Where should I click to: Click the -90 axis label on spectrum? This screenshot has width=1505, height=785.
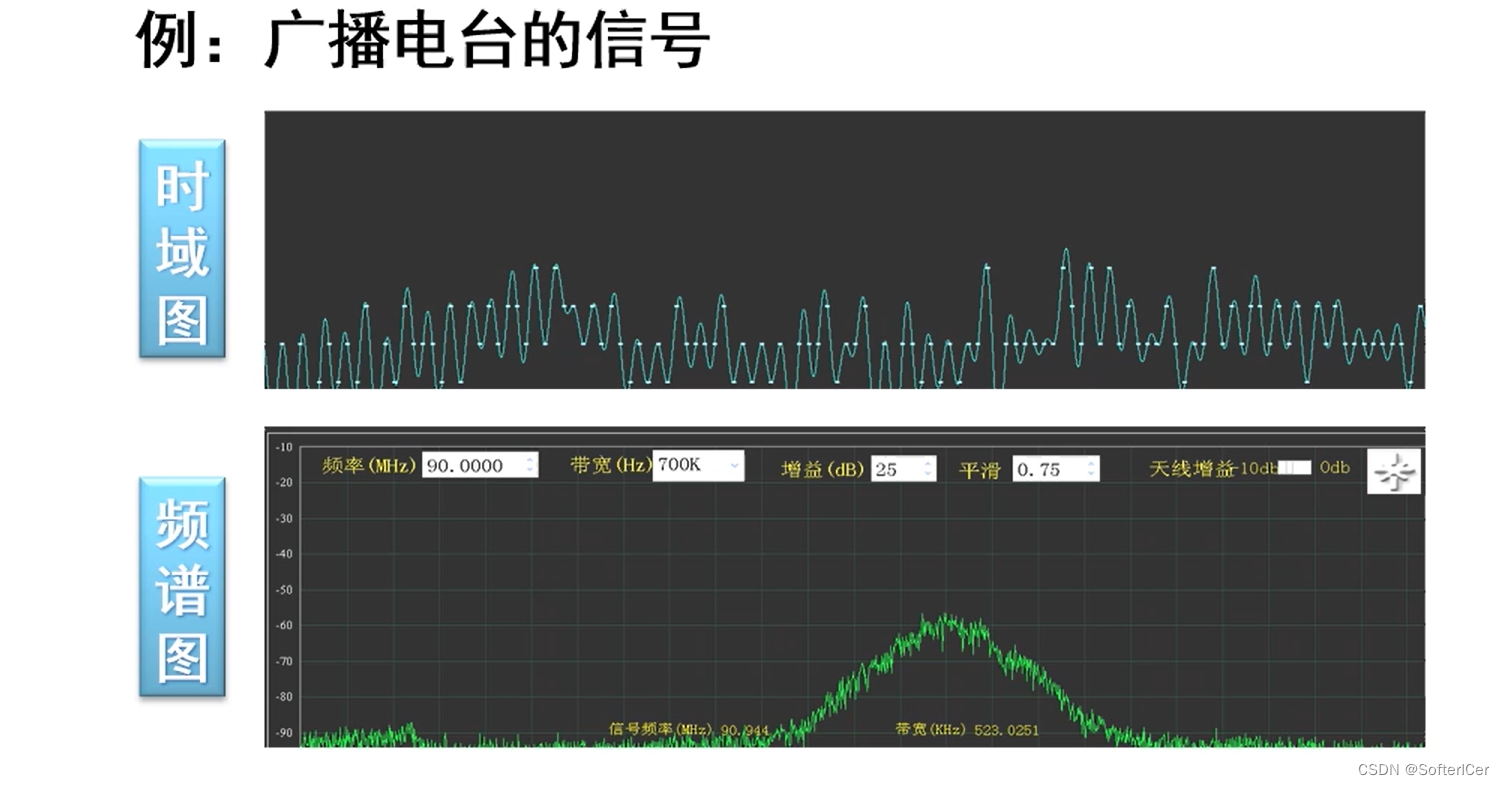tap(284, 733)
